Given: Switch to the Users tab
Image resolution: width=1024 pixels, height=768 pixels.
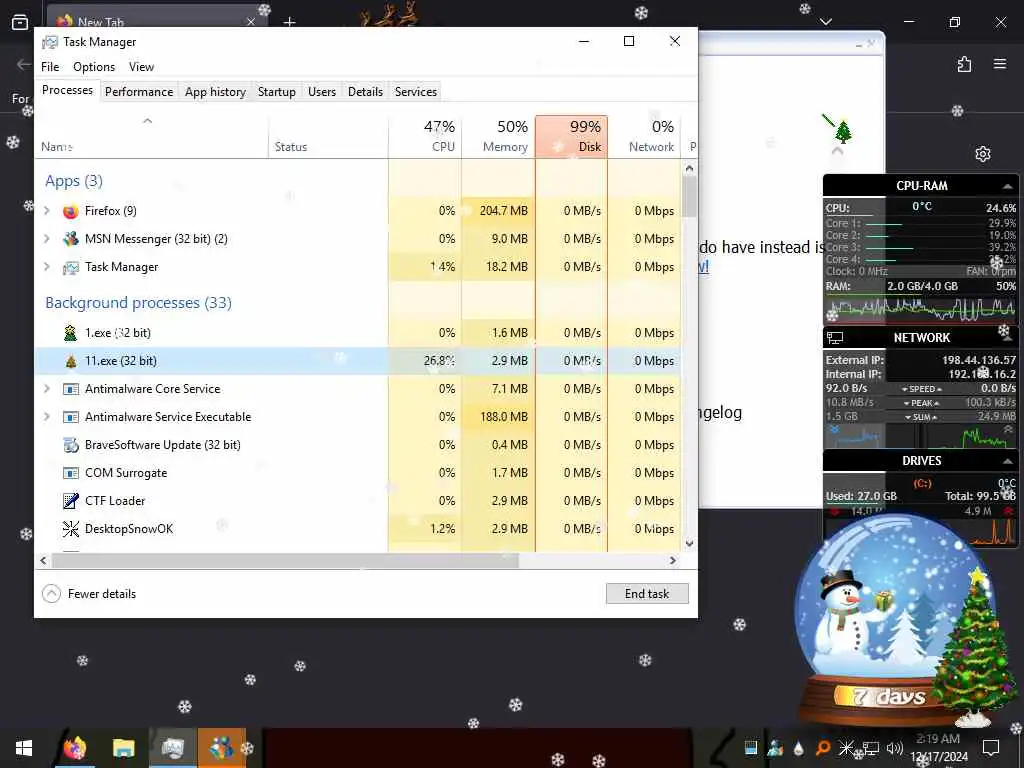Looking at the screenshot, I should [x=322, y=92].
